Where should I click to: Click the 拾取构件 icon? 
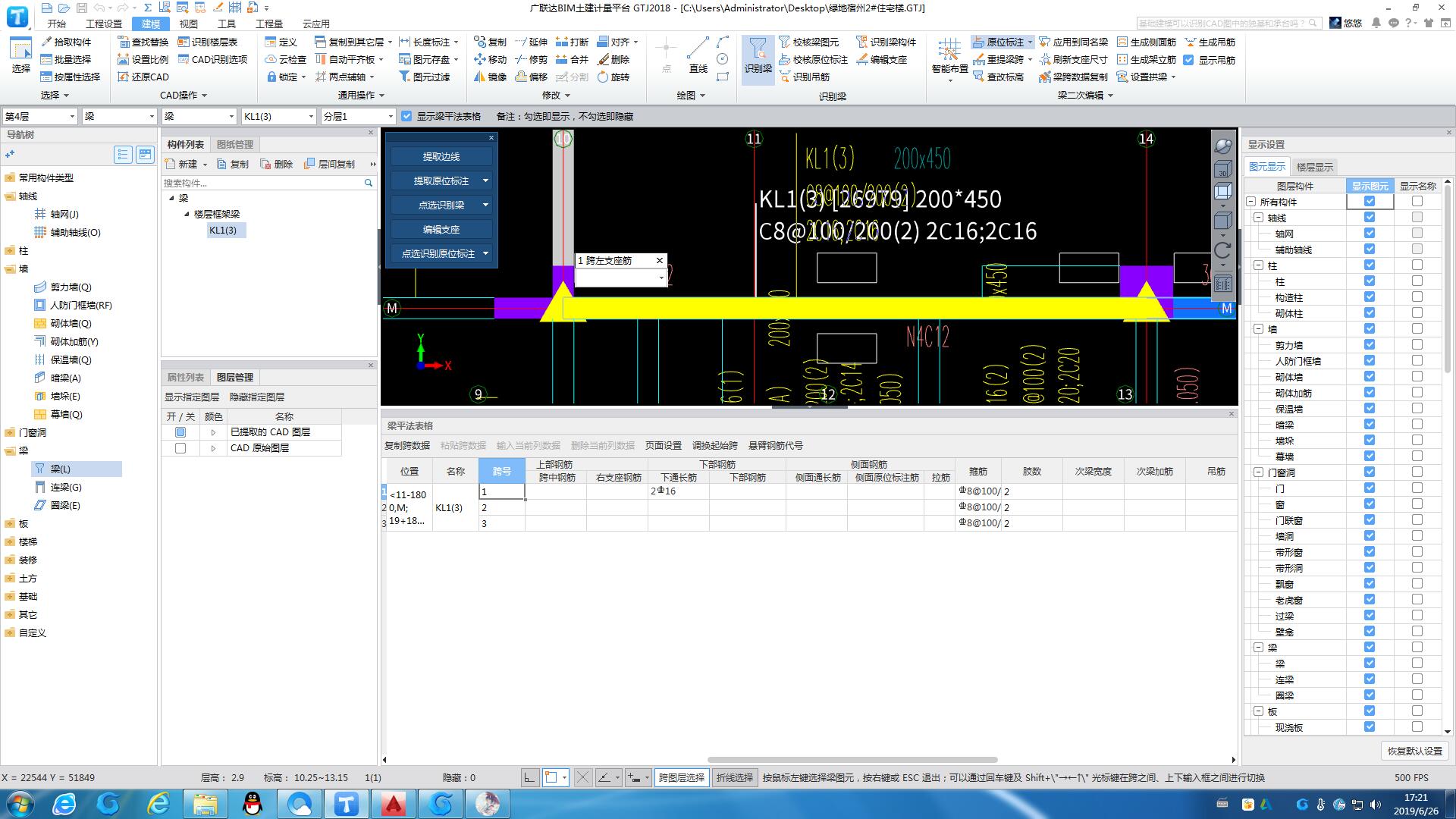tap(47, 42)
